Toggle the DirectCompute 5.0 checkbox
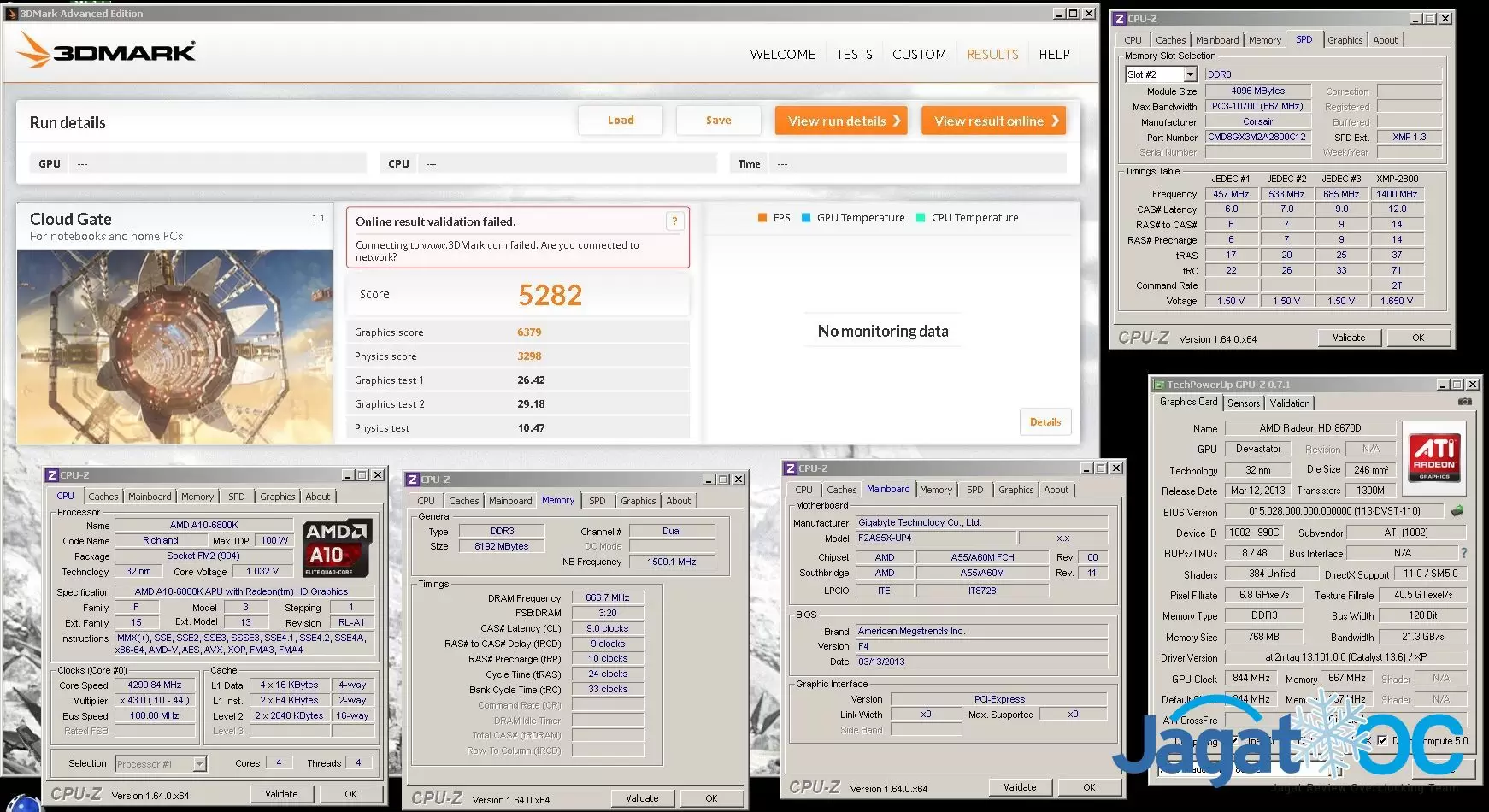Screen dimensions: 1489x812 pos(1382,740)
